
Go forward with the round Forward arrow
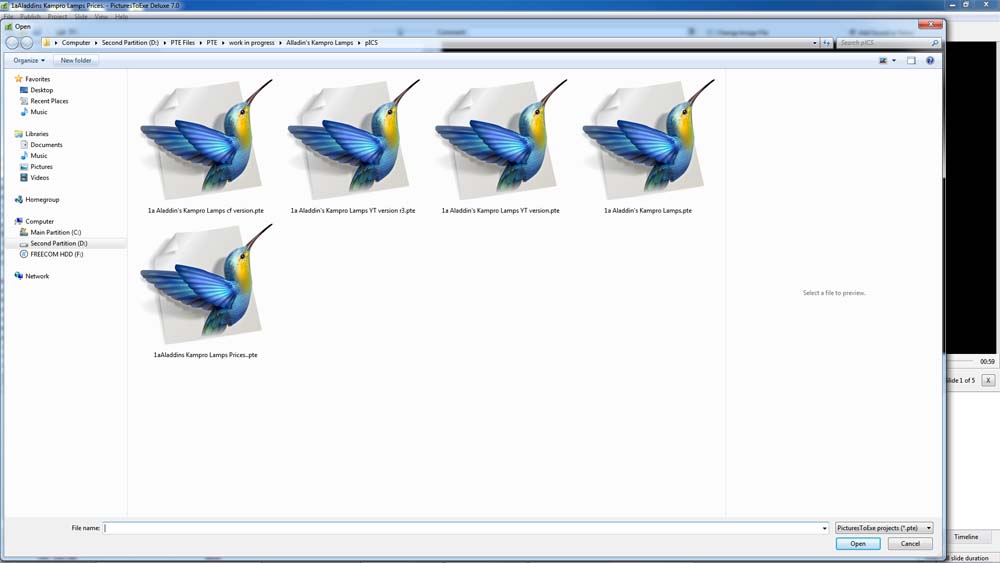[x=27, y=43]
